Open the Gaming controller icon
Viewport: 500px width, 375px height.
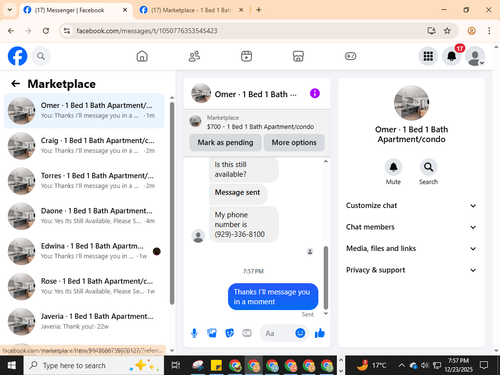350,56
